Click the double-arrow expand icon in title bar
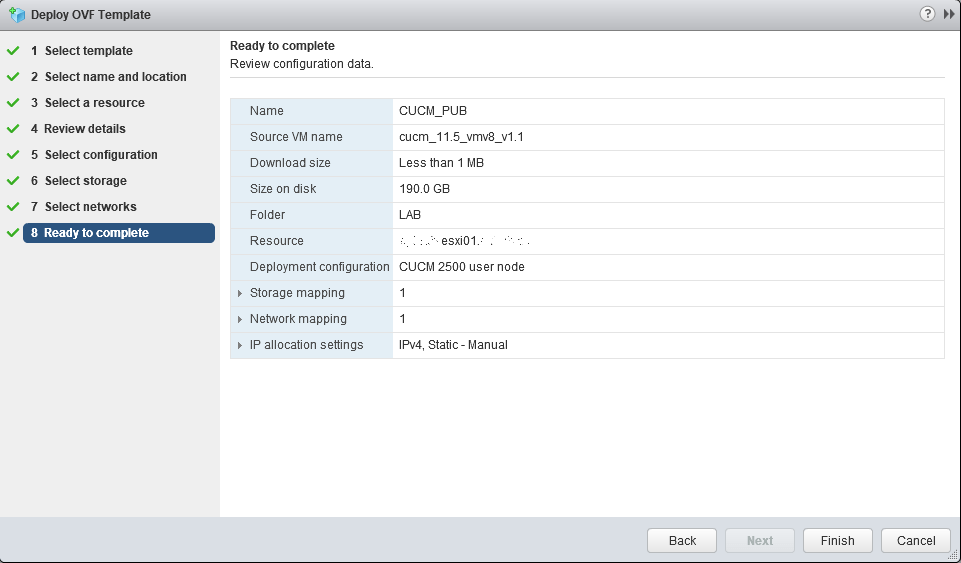 click(x=949, y=14)
